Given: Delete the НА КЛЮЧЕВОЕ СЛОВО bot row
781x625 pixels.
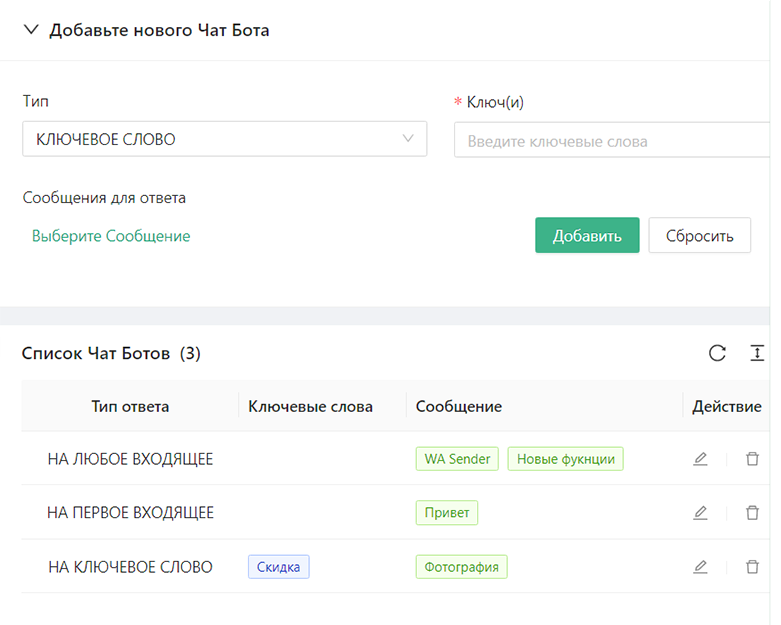Looking at the screenshot, I should 752,567.
